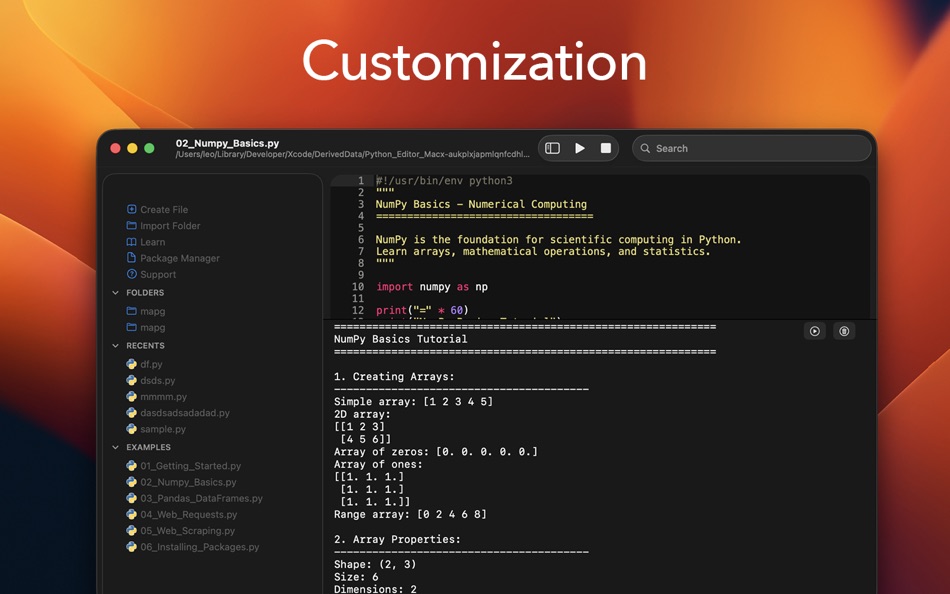The image size is (950, 594).
Task: Open the Import Folder icon
Action: click(x=131, y=225)
